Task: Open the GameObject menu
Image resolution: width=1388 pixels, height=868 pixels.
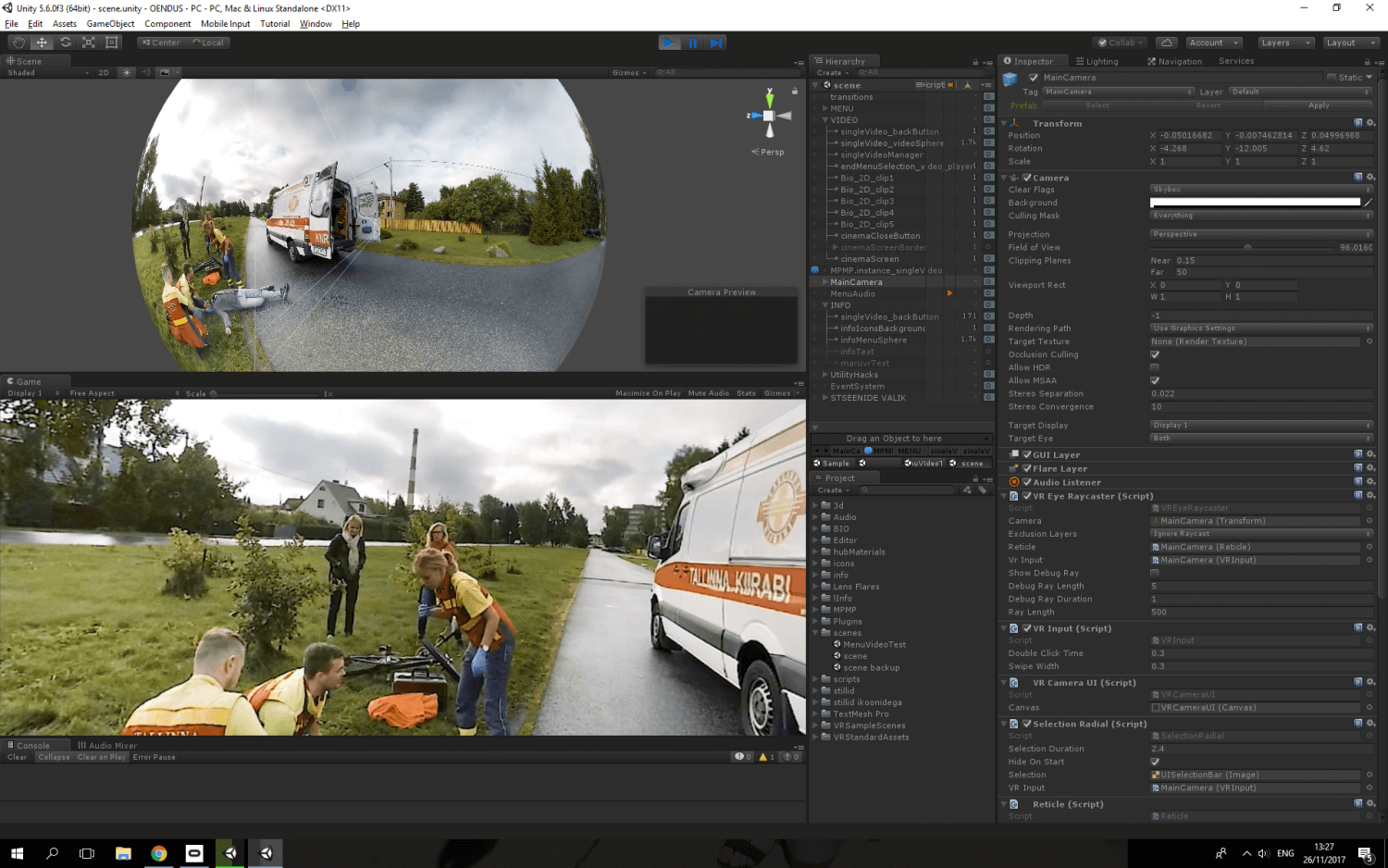Action: (x=110, y=24)
